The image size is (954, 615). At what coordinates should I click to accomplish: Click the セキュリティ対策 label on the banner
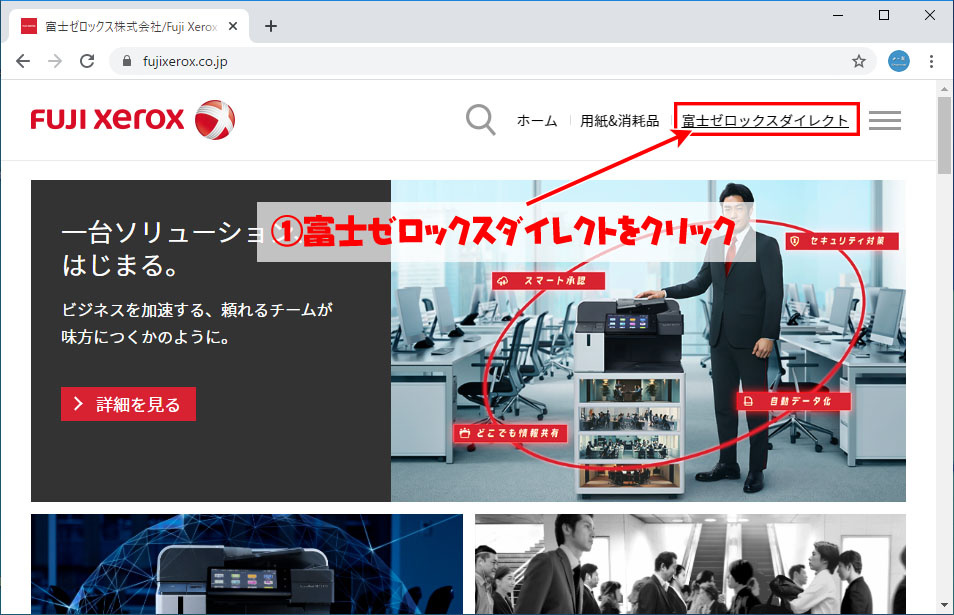842,241
